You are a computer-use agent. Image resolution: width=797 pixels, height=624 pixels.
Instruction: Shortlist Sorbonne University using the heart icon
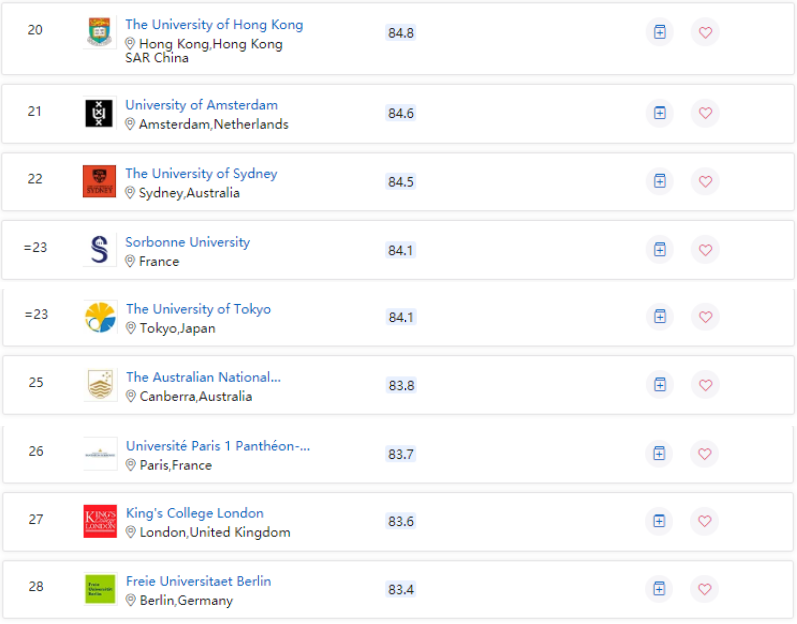point(705,249)
